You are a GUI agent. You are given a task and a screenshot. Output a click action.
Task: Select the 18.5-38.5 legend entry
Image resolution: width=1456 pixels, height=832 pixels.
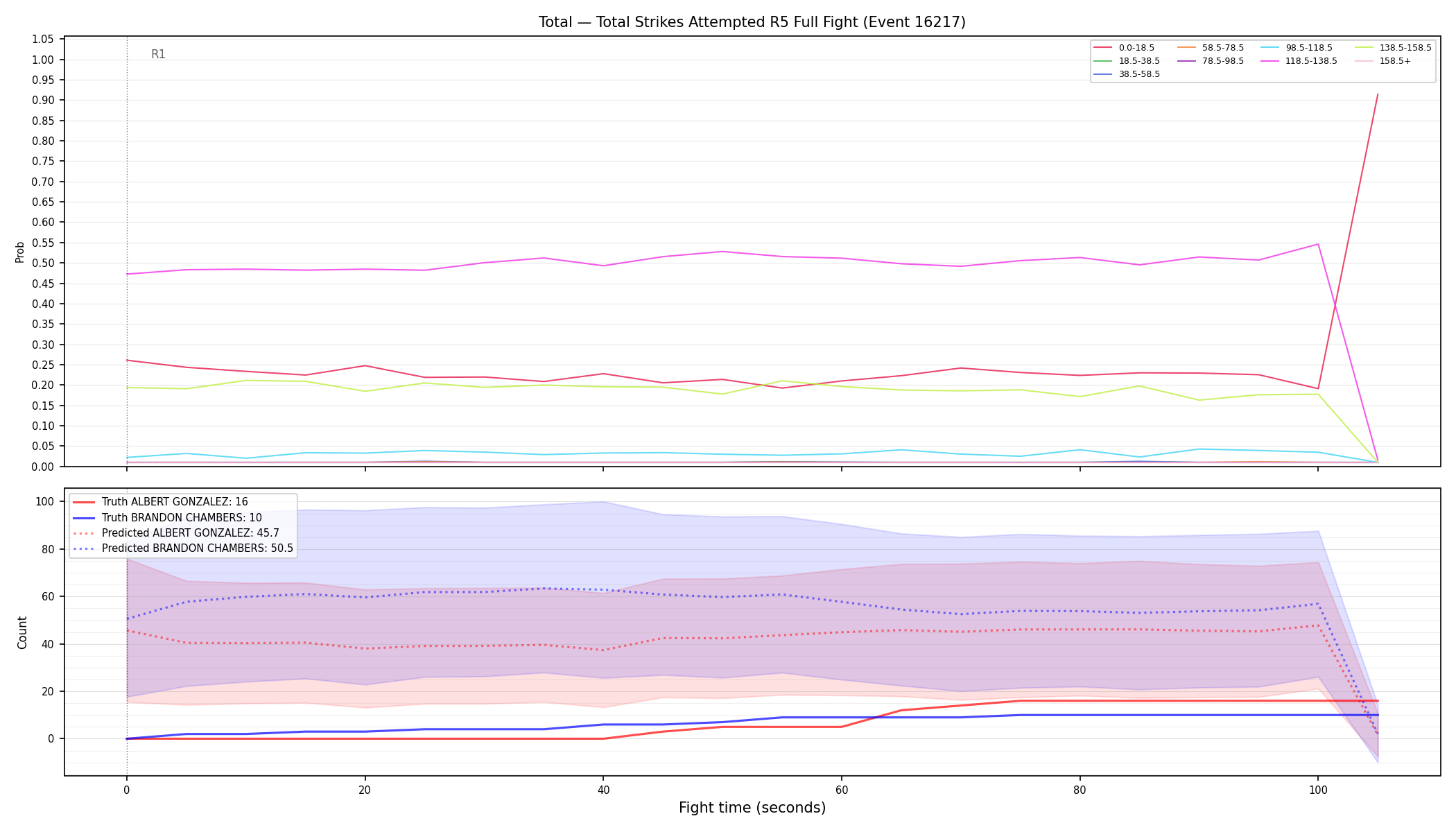pyautogui.click(x=1127, y=61)
